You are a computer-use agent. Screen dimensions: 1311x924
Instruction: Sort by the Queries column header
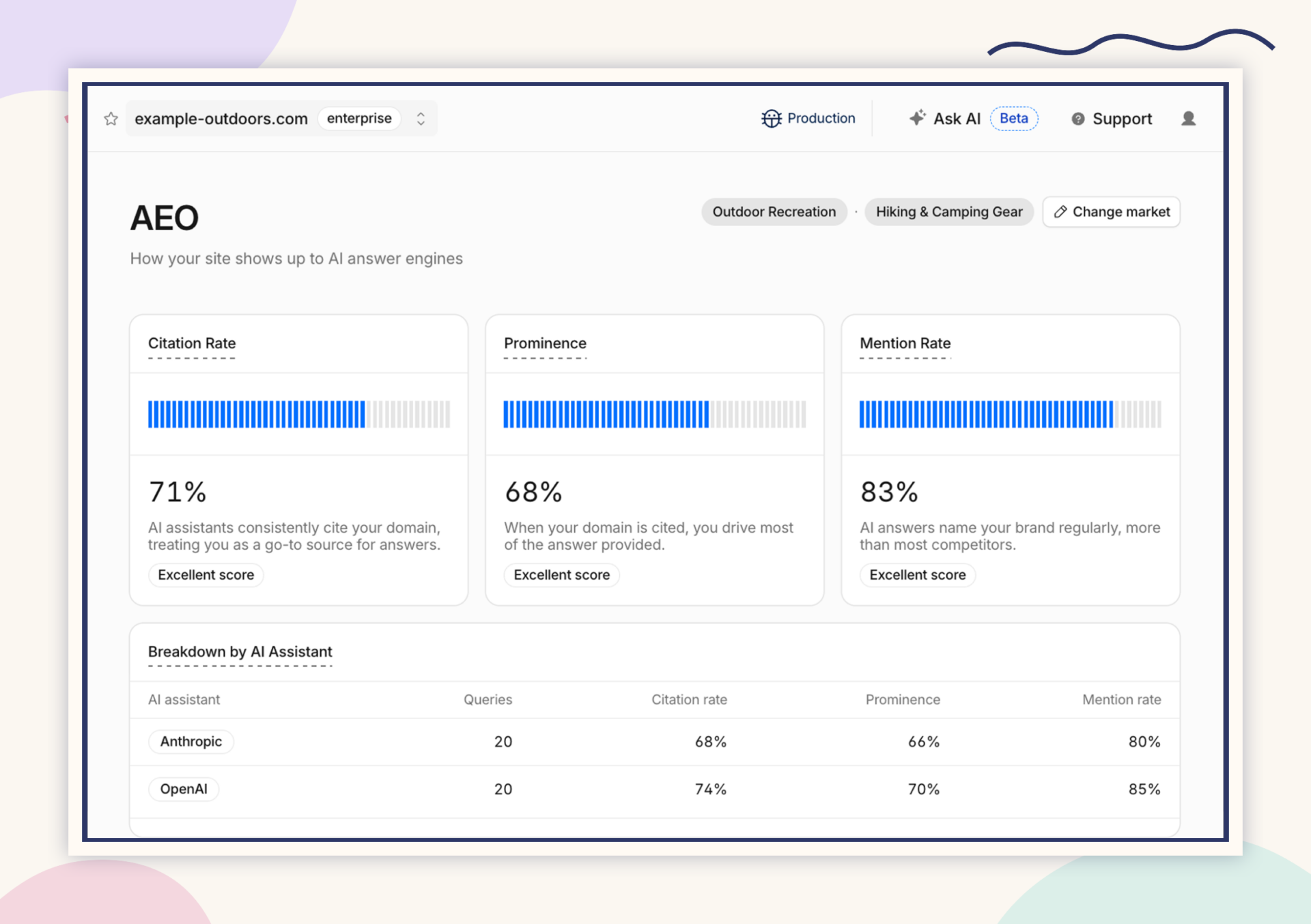pyautogui.click(x=488, y=699)
